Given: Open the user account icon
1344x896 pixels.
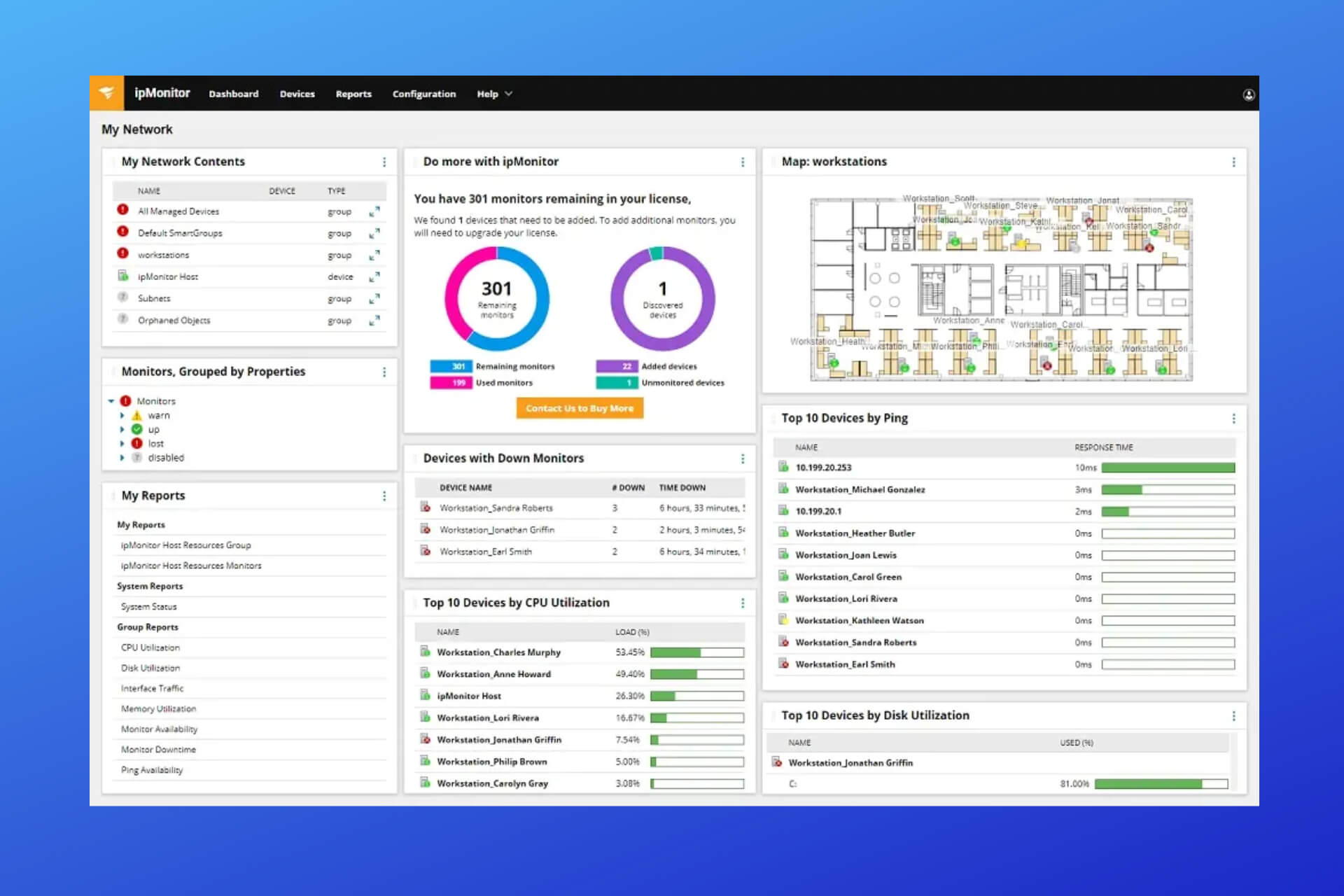Looking at the screenshot, I should point(1248,94).
